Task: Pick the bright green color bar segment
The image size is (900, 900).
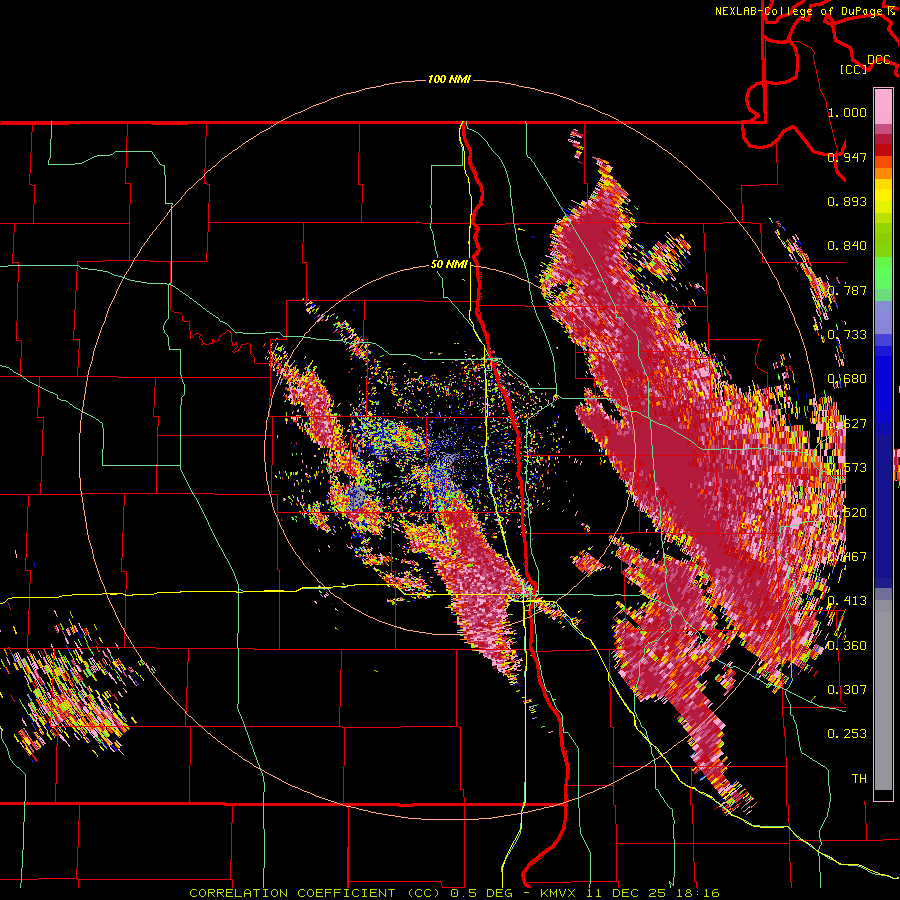Action: 883,273
